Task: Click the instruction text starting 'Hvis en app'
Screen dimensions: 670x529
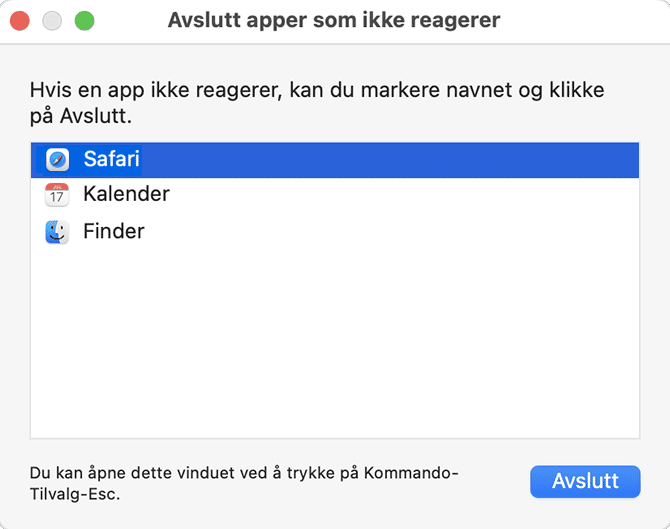Action: click(x=317, y=103)
